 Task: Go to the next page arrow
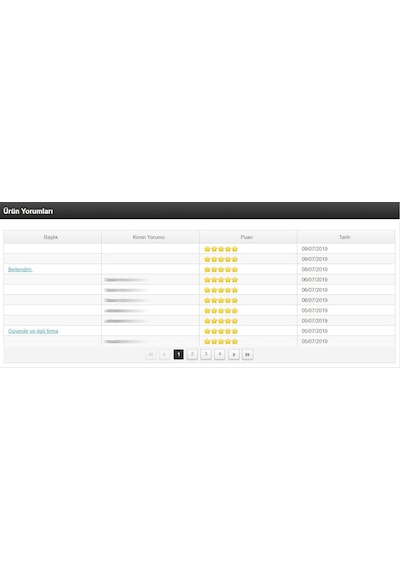tap(234, 354)
